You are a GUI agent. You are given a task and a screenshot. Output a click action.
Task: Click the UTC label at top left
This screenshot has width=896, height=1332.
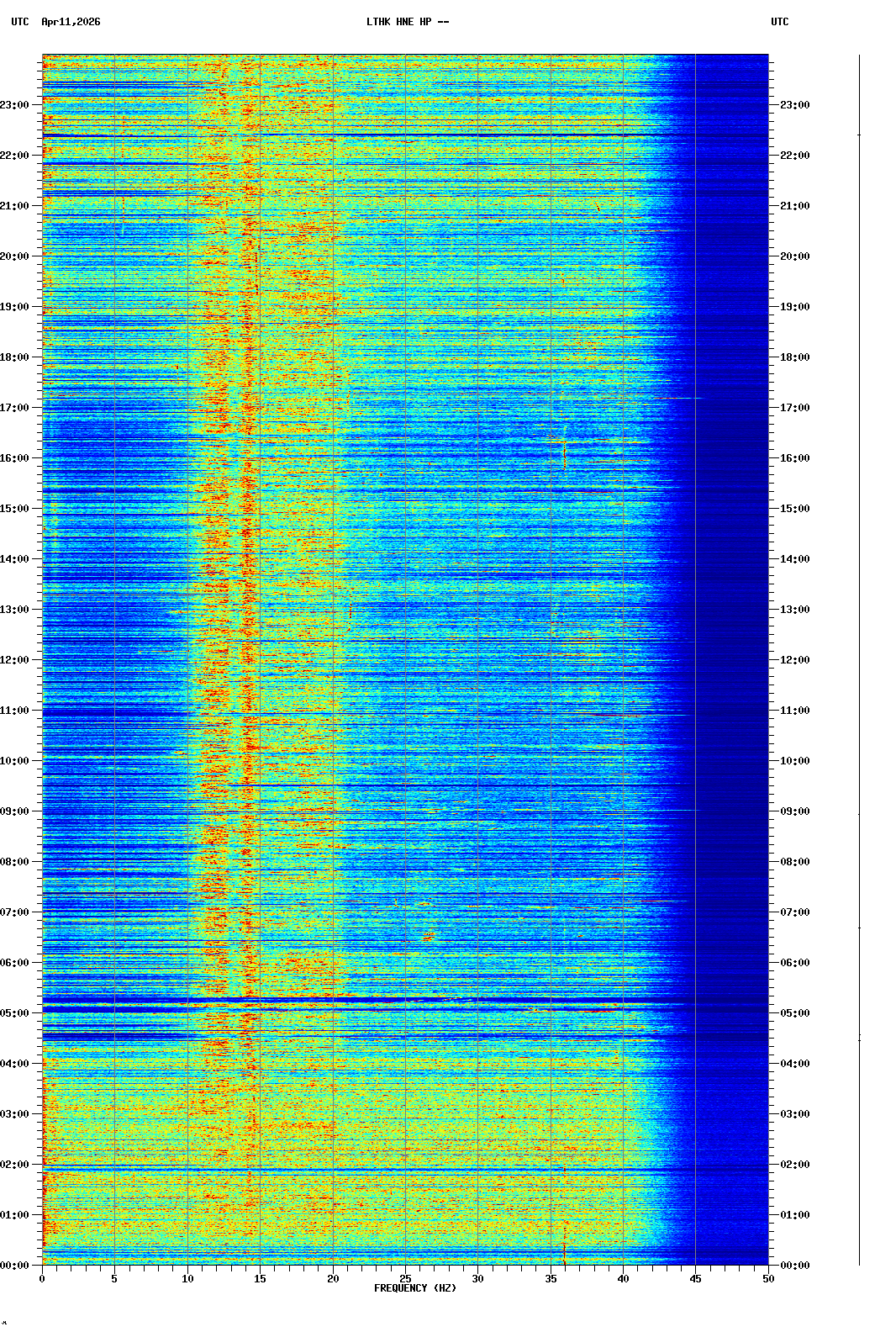(x=20, y=22)
